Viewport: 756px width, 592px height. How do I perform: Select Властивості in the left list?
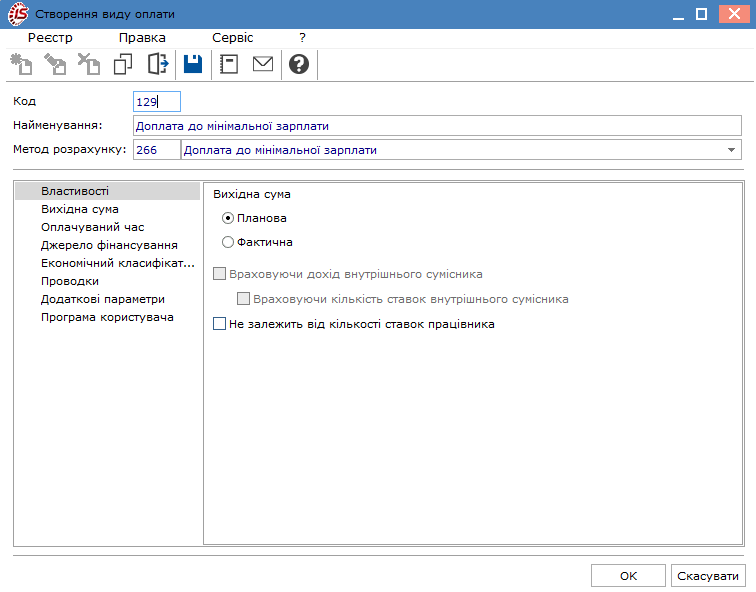[x=108, y=191]
